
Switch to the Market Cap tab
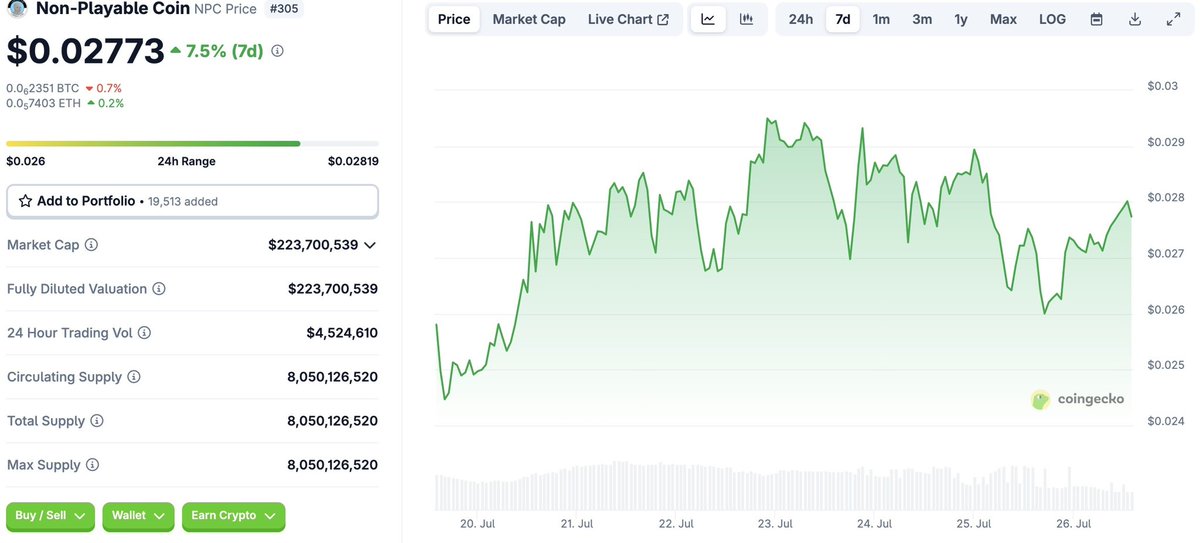pyautogui.click(x=529, y=19)
